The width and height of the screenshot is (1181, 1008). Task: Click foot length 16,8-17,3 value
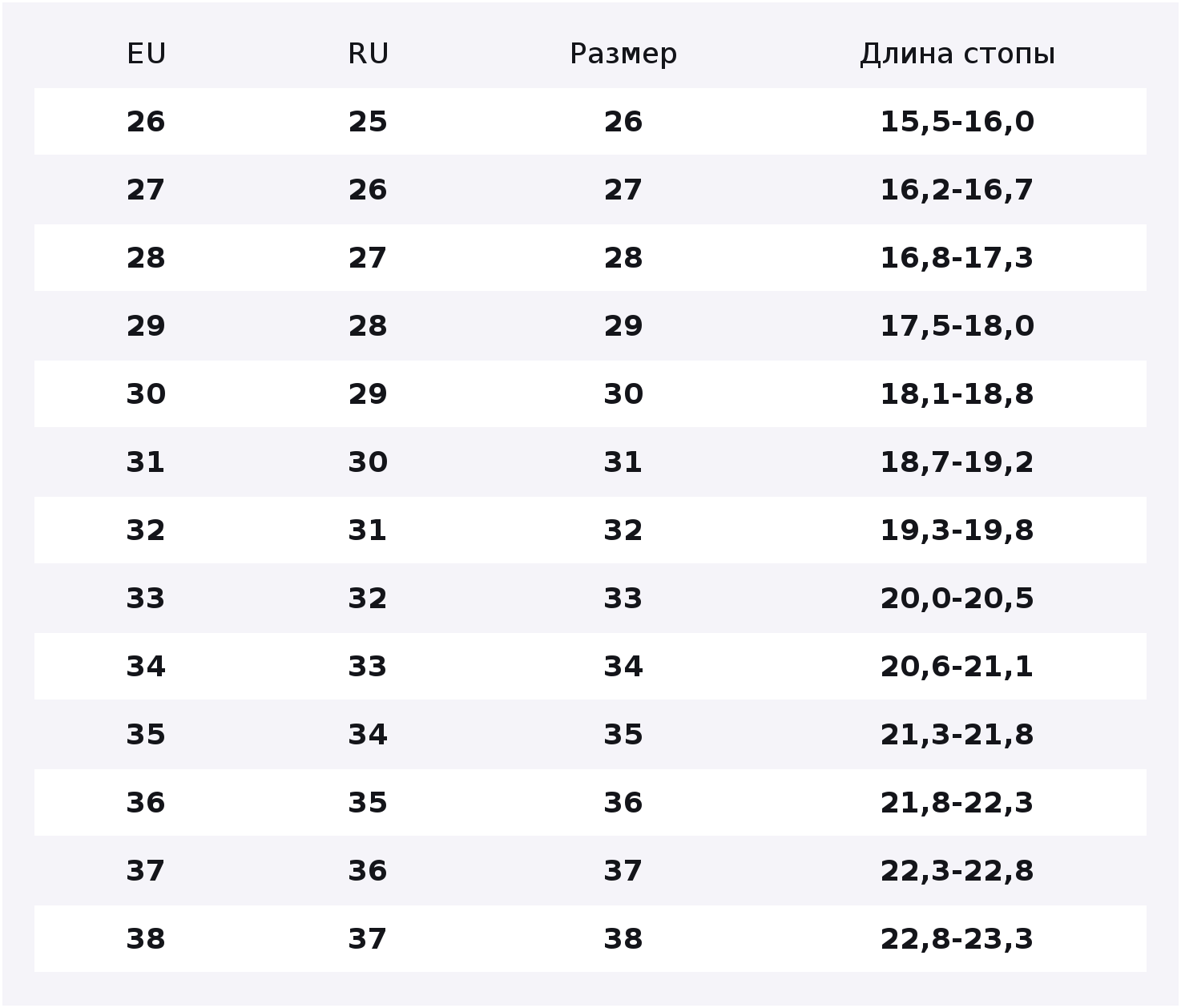coord(957,259)
